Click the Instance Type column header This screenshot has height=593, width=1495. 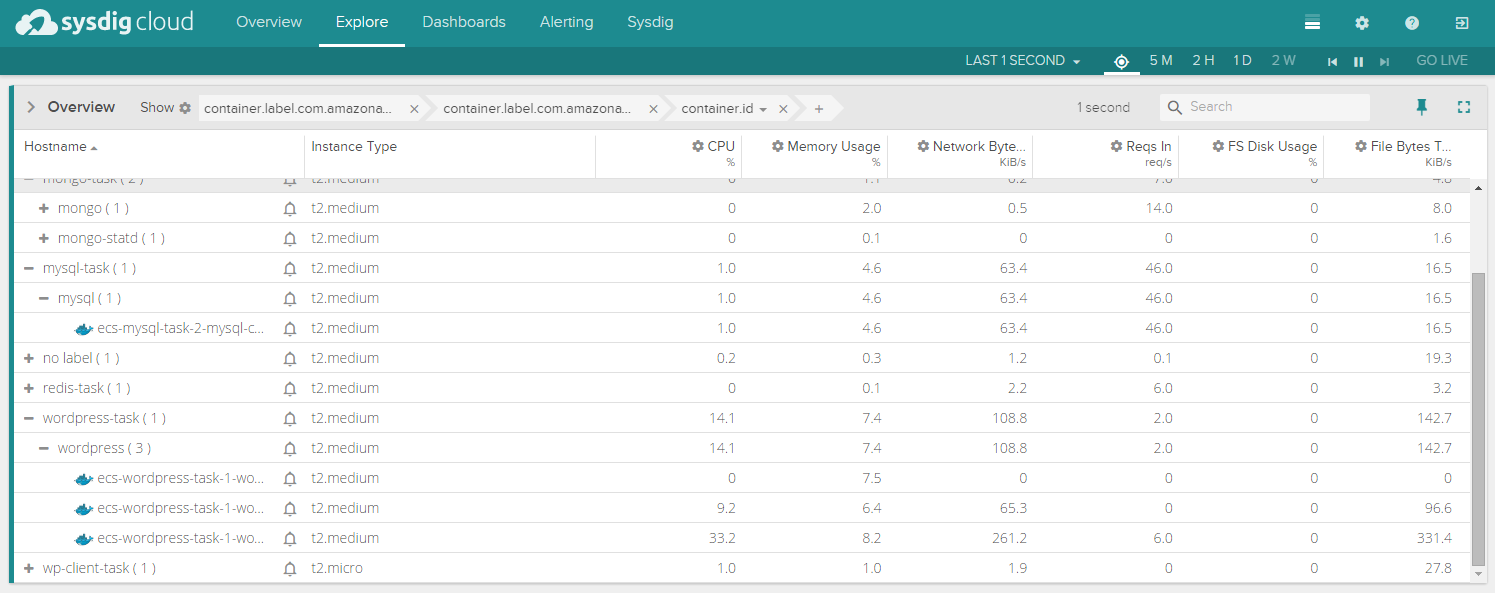[354, 147]
